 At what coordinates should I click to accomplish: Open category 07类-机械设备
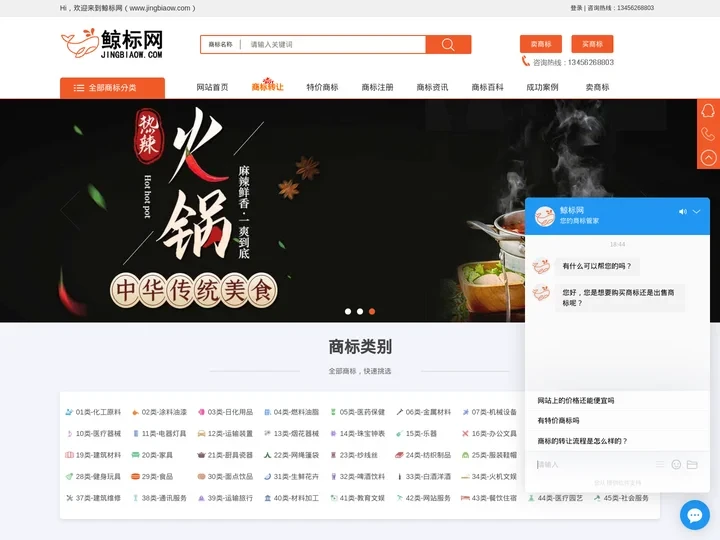tap(489, 412)
